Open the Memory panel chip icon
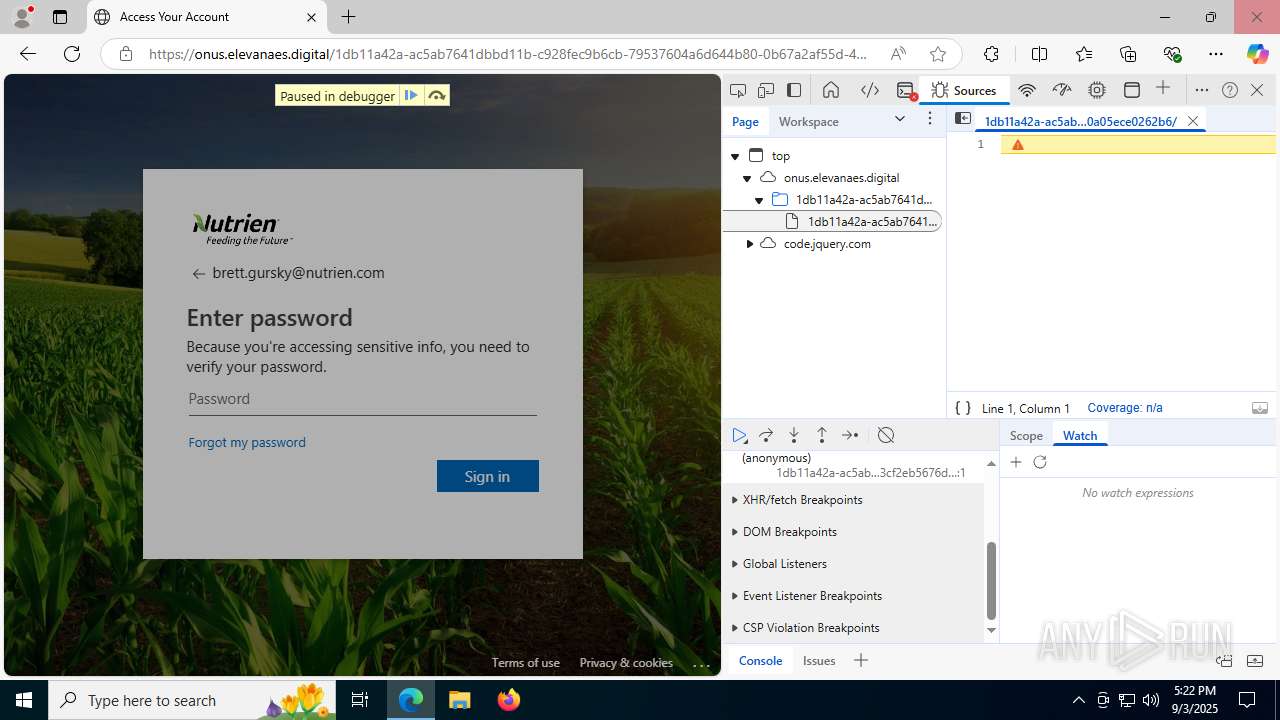The image size is (1280, 720). [1097, 90]
